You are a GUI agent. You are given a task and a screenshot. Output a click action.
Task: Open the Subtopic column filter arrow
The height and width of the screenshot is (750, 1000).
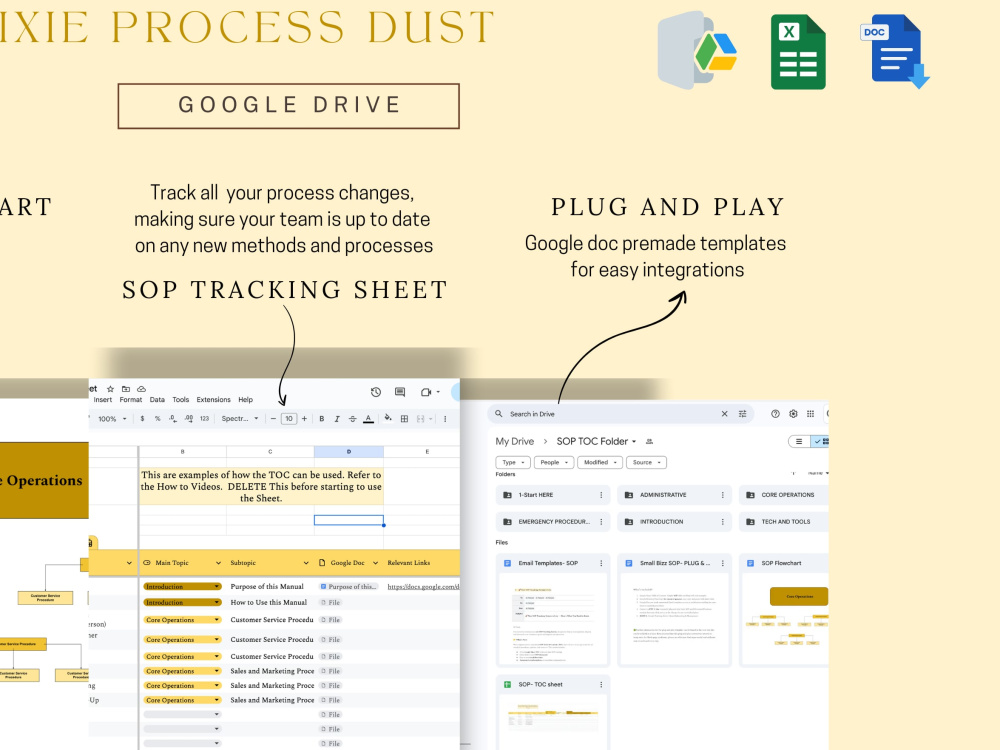[x=306, y=563]
